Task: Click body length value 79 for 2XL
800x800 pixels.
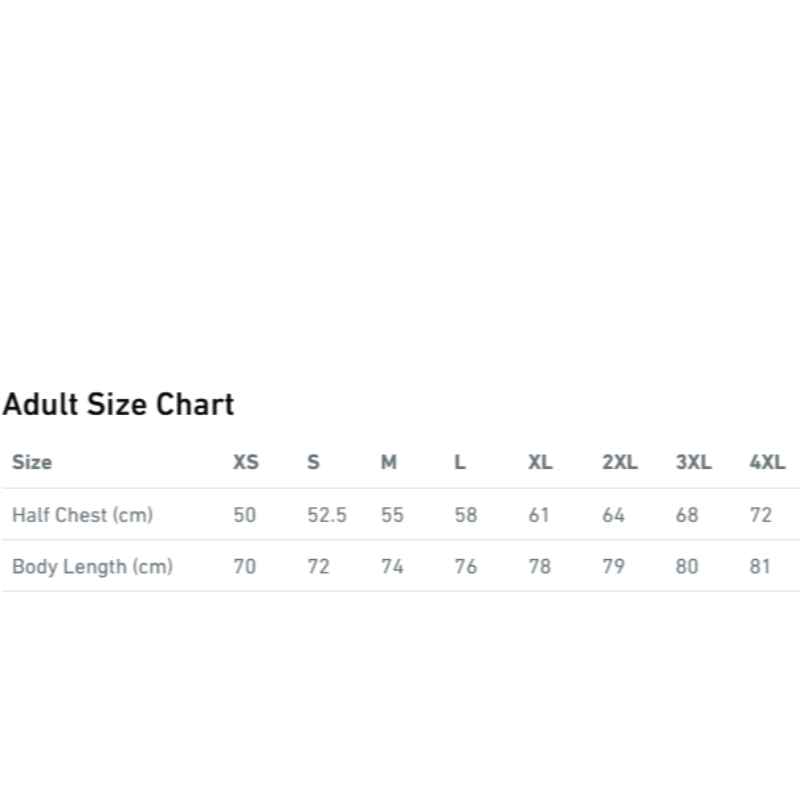Action: click(x=613, y=567)
